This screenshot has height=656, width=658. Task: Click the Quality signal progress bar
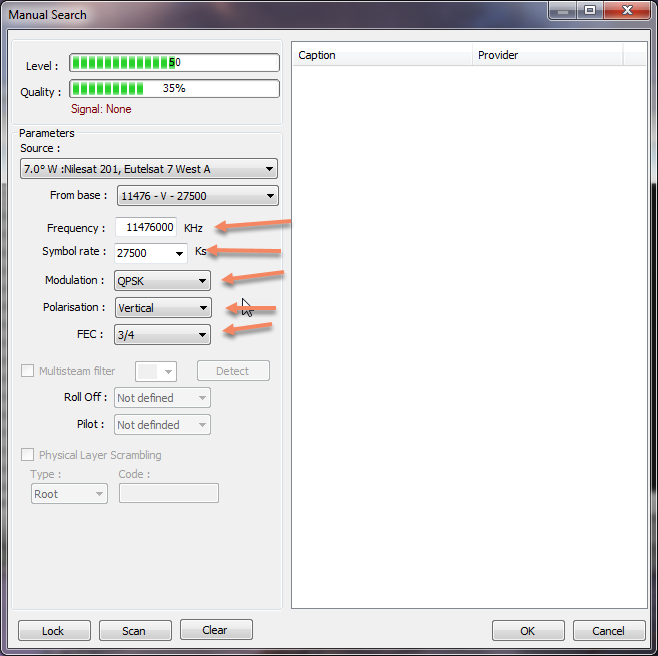174,89
